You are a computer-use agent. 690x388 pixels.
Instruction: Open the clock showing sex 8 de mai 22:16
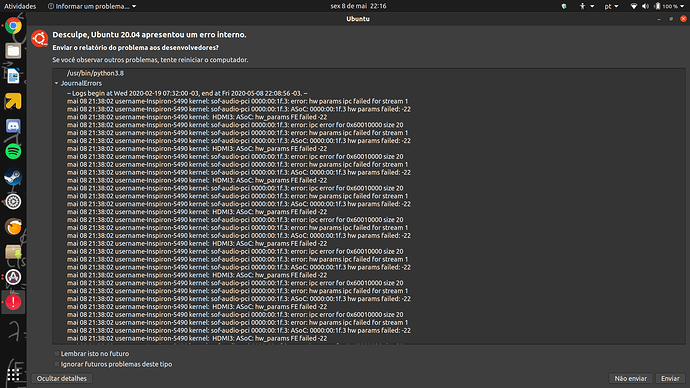(x=358, y=6)
